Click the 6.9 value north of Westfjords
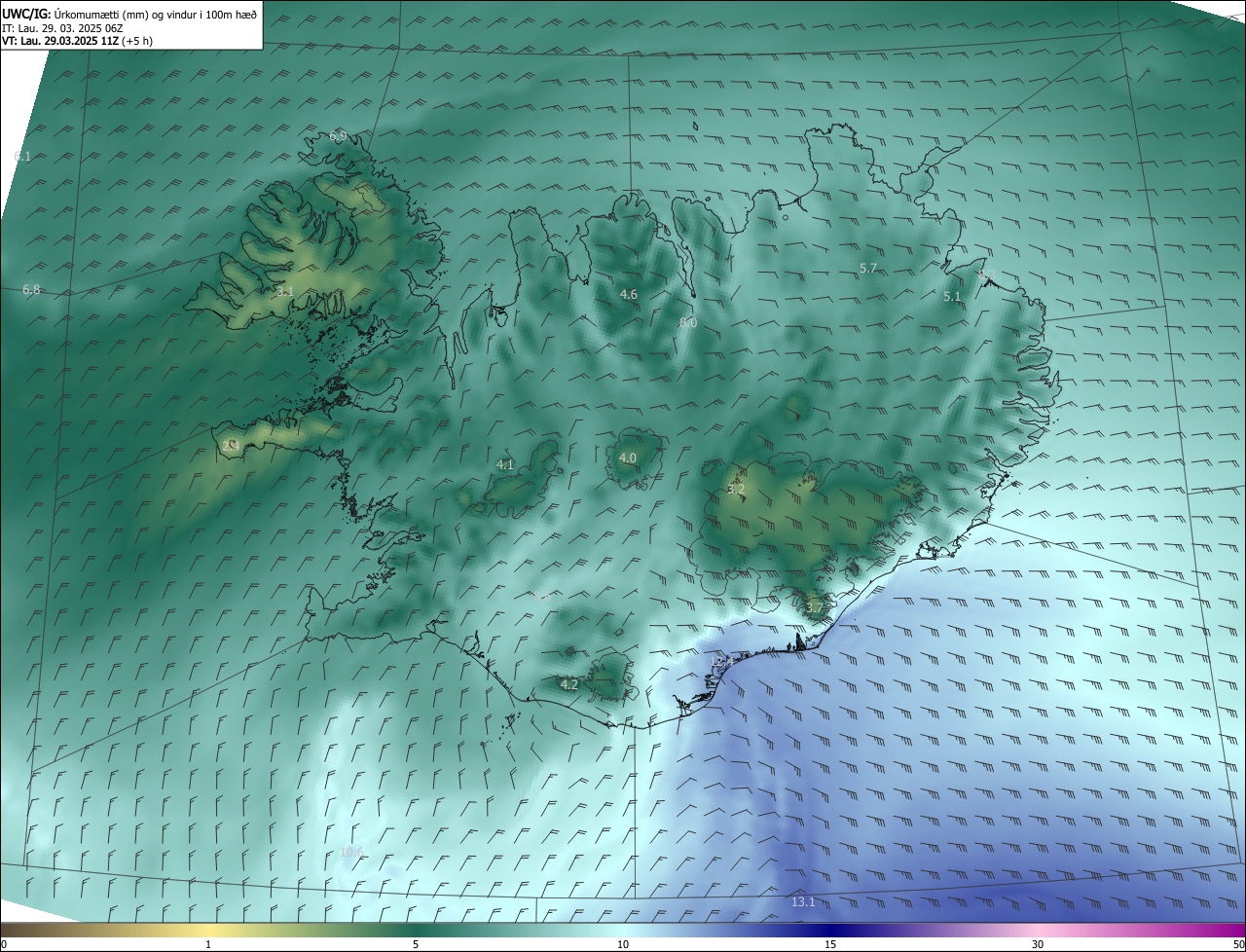Screen dimensions: 1246x952 coord(338,136)
